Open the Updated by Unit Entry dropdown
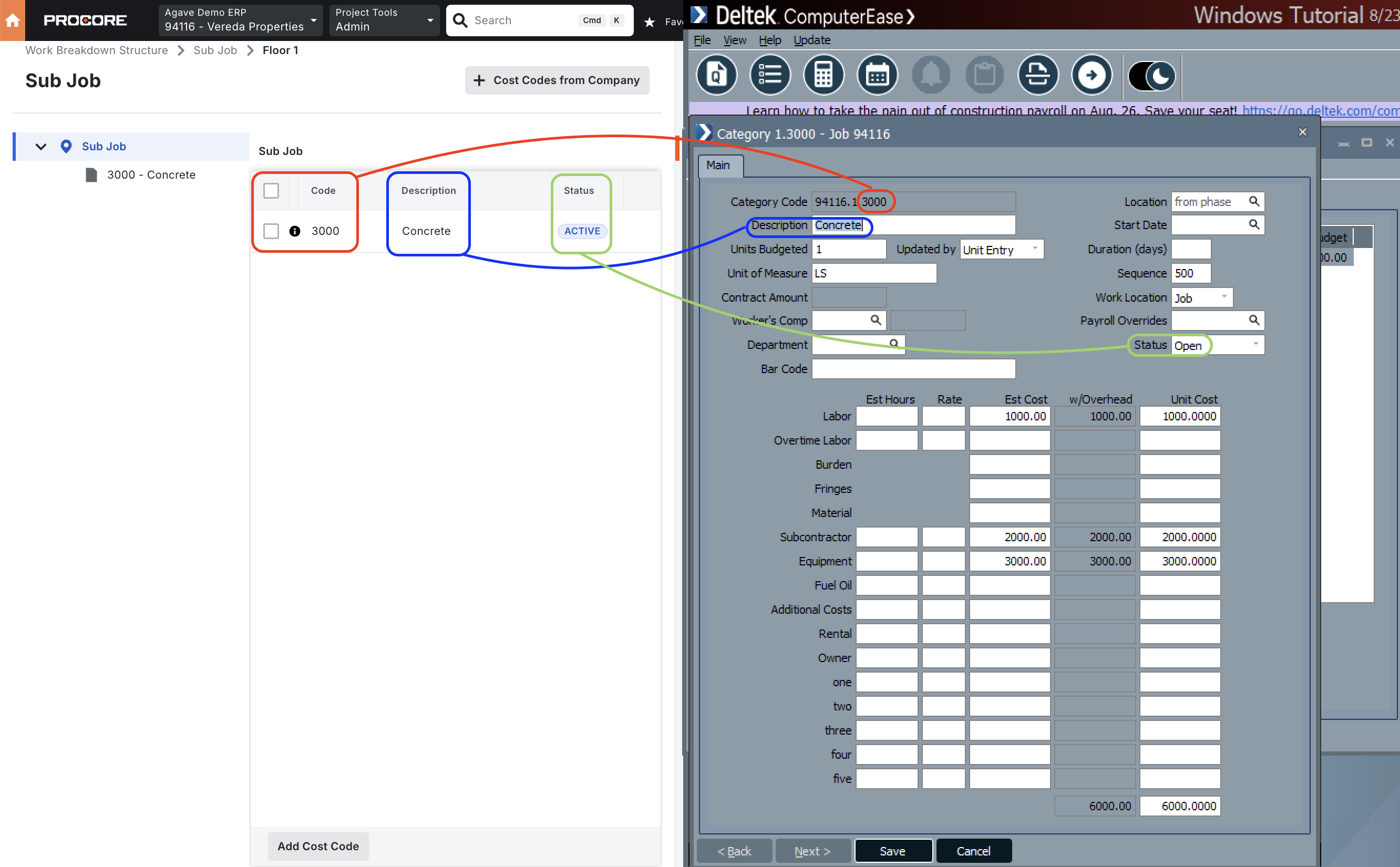 (1002, 250)
